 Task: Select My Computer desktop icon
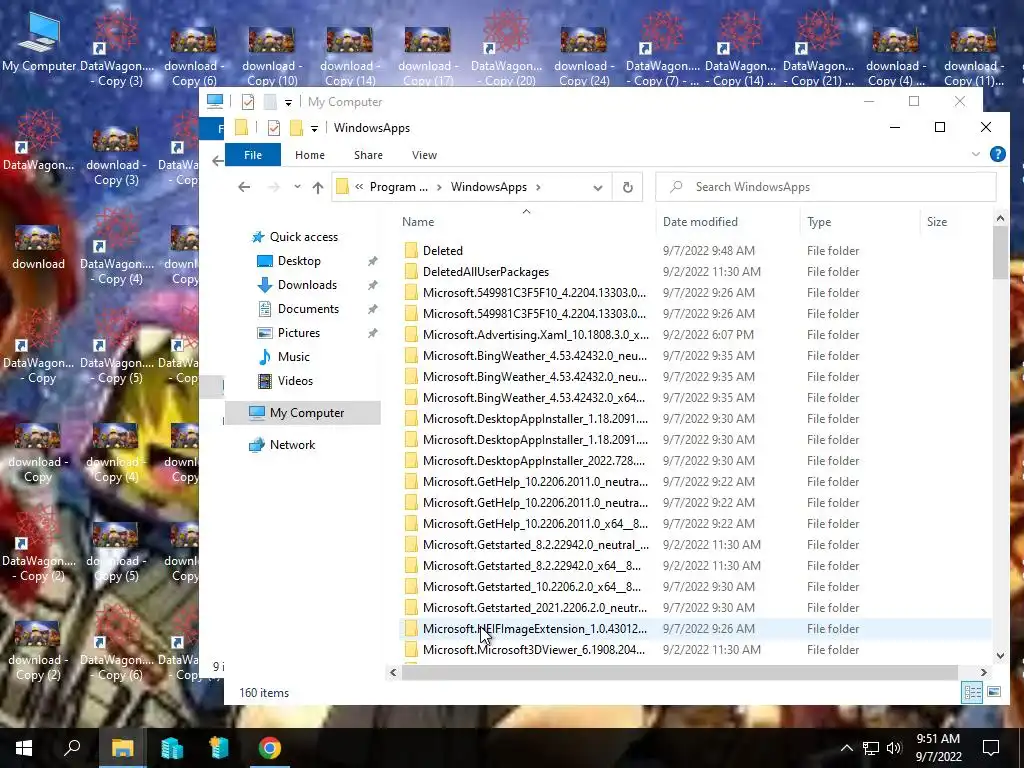click(x=39, y=43)
